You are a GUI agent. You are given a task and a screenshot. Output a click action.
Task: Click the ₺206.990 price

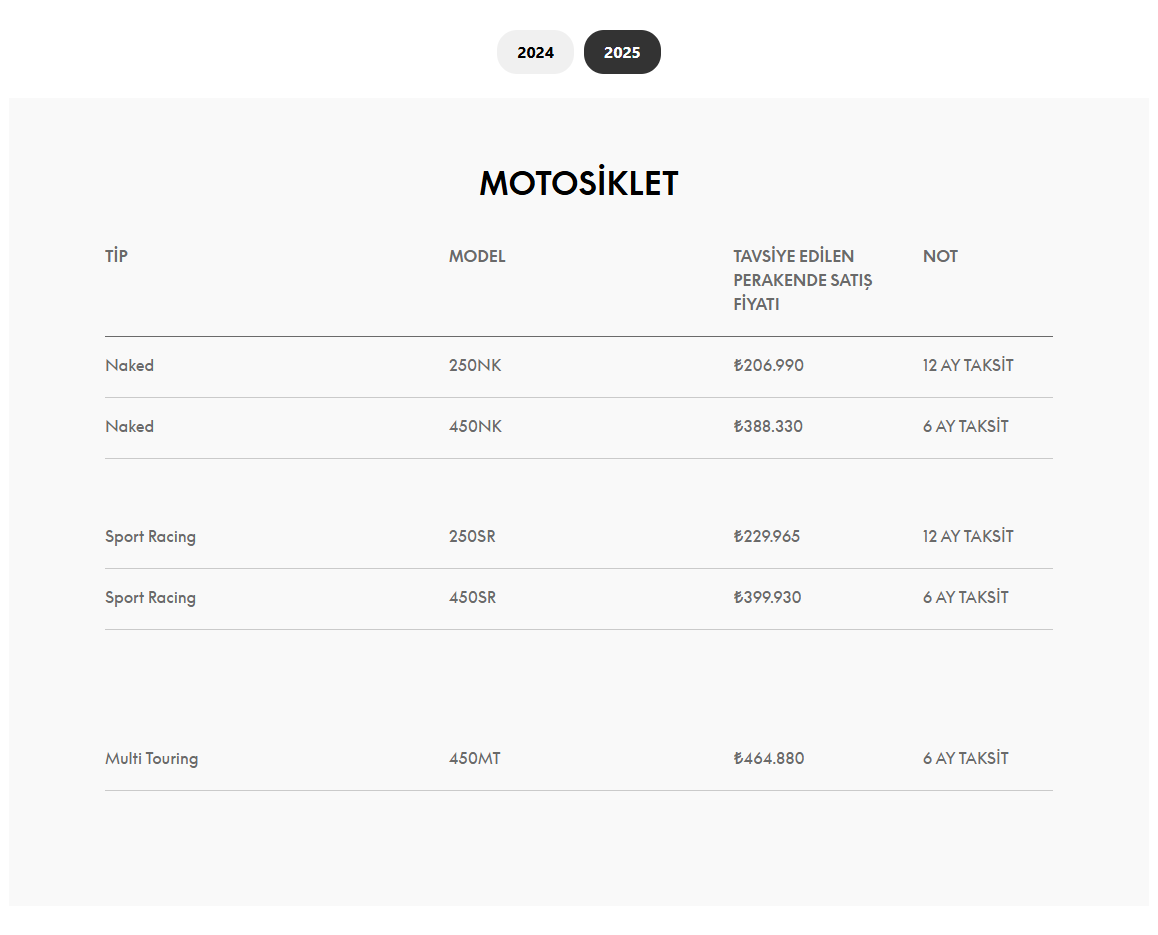tap(769, 366)
